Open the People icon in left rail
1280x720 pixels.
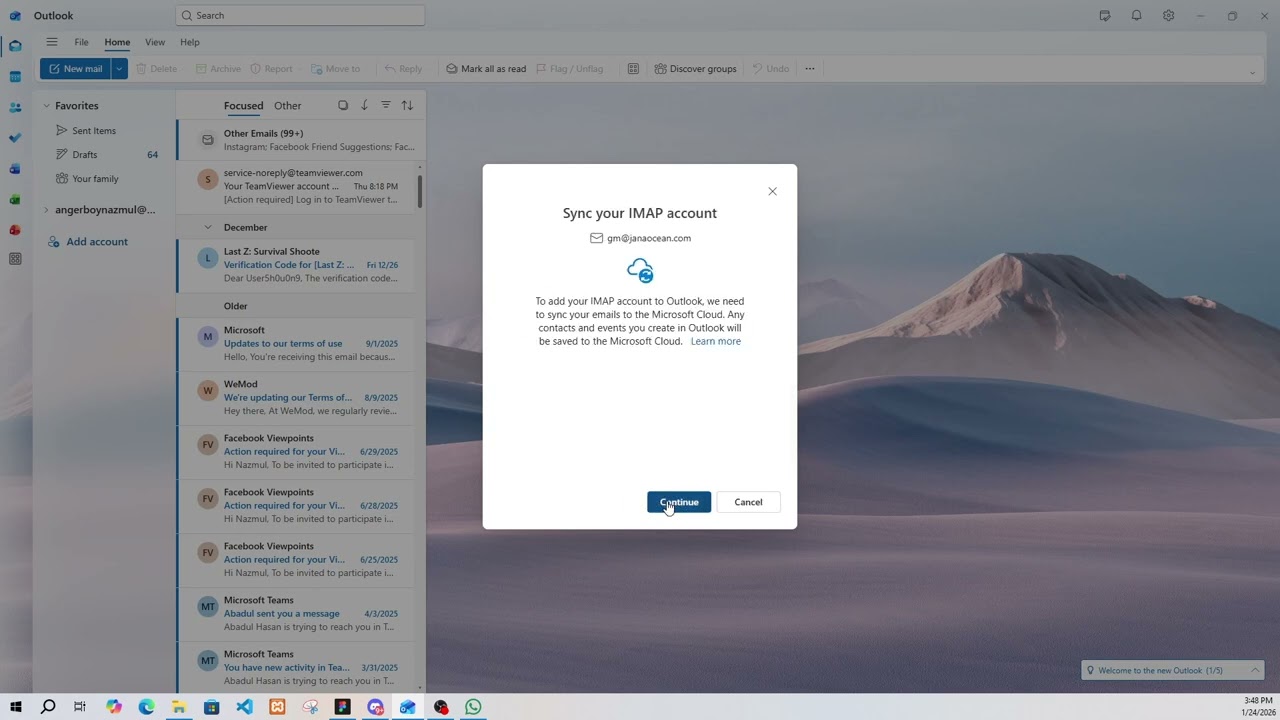click(x=15, y=107)
